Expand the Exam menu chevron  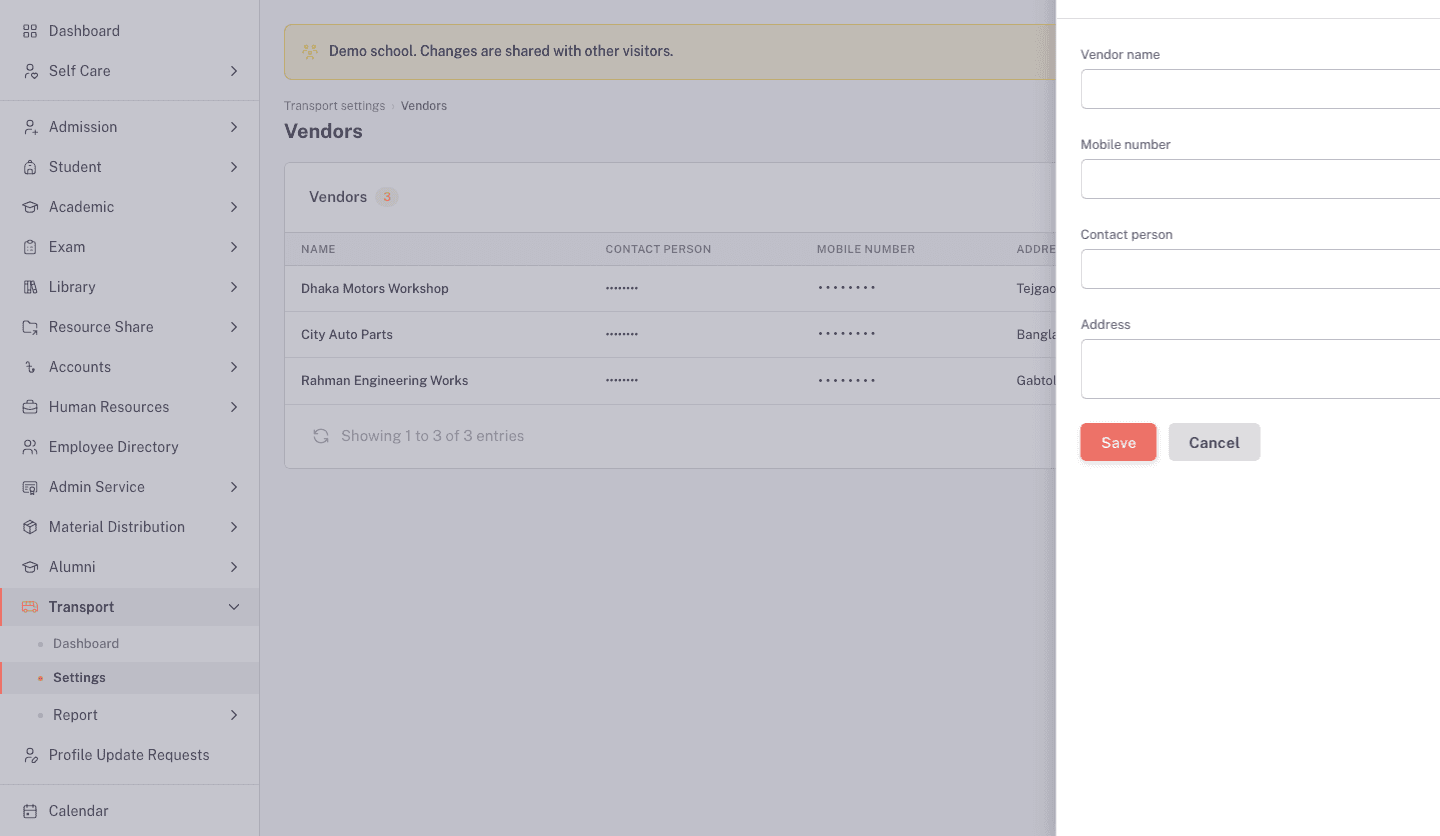pyautogui.click(x=234, y=247)
